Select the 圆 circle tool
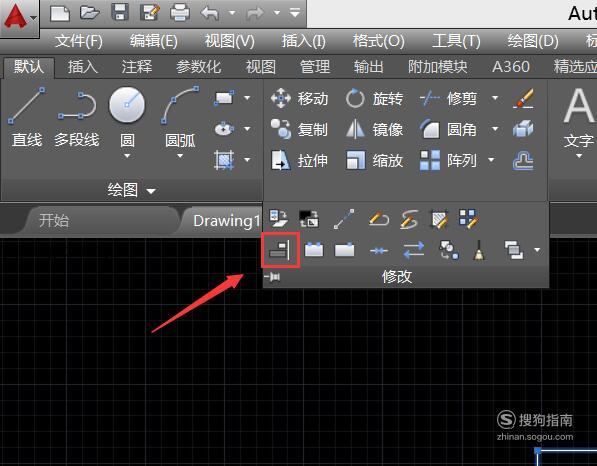The width and height of the screenshot is (597, 466). 127,117
